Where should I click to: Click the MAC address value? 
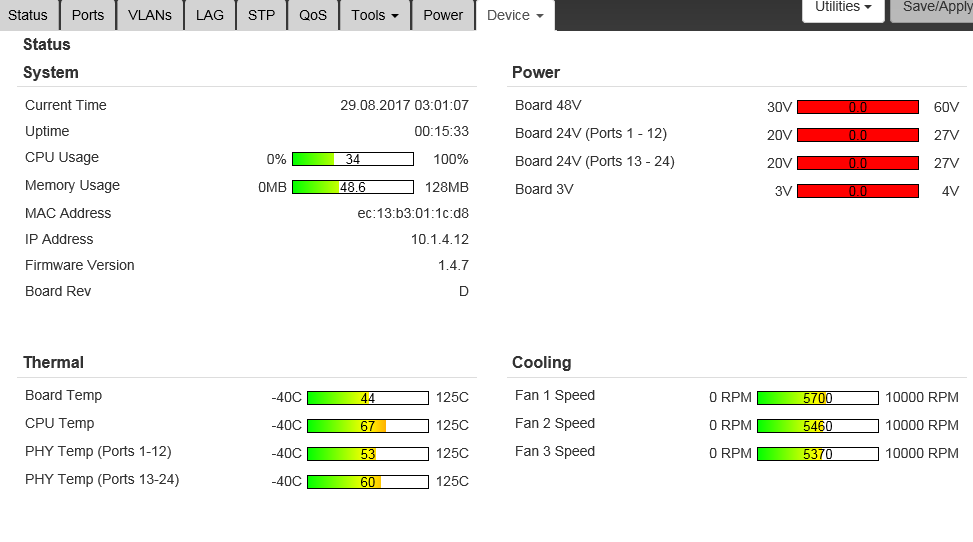[x=413, y=213]
